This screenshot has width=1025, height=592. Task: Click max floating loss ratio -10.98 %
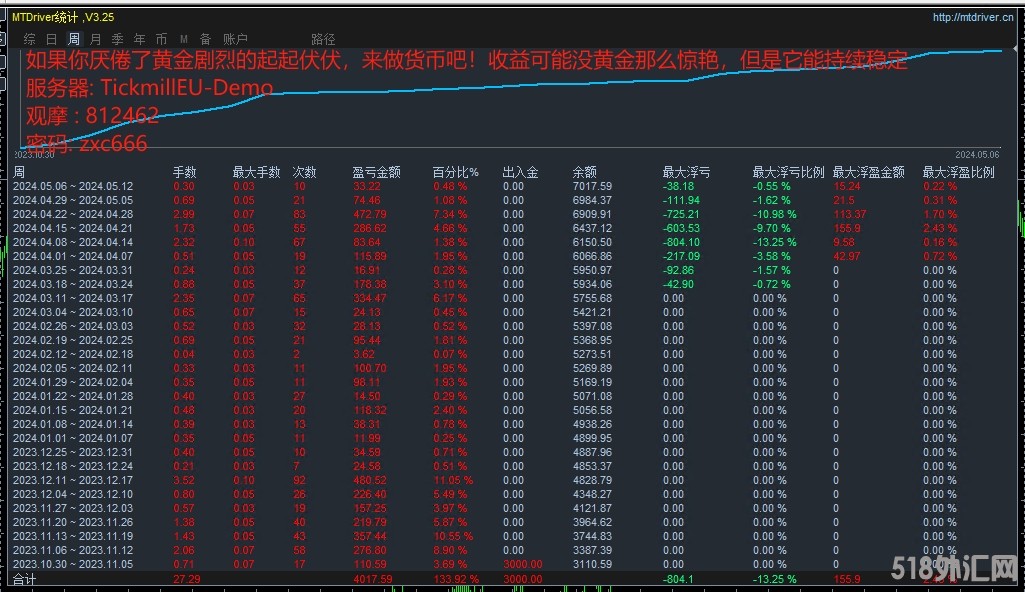click(775, 214)
